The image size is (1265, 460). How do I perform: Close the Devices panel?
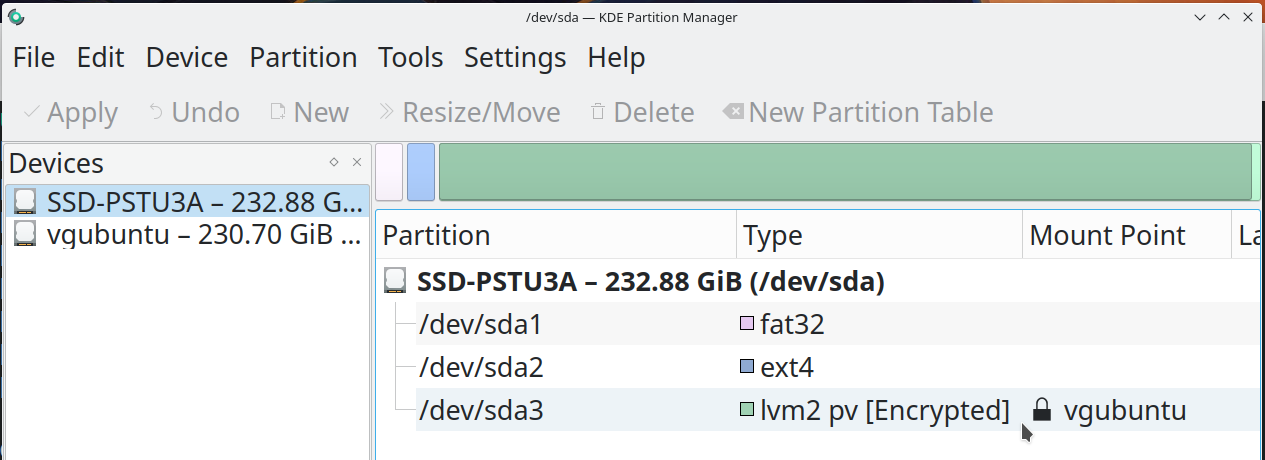[x=357, y=162]
